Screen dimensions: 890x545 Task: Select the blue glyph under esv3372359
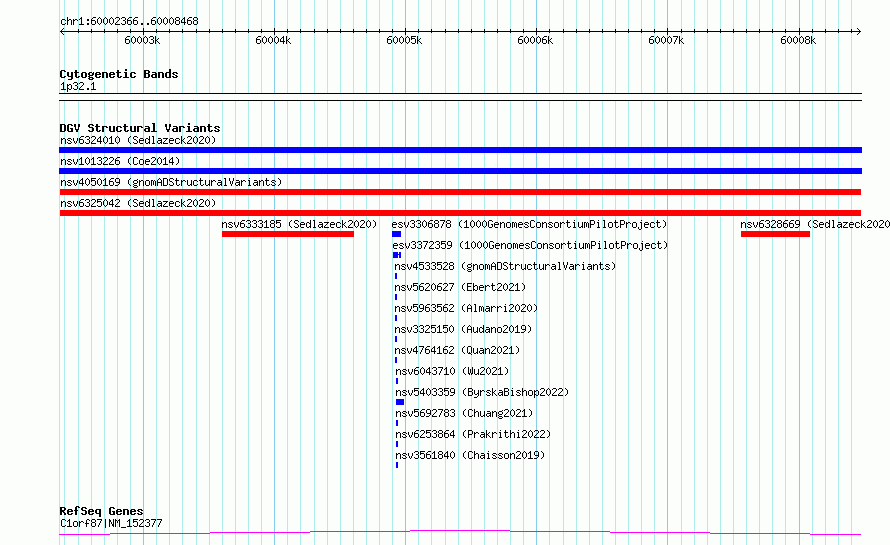pos(397,255)
